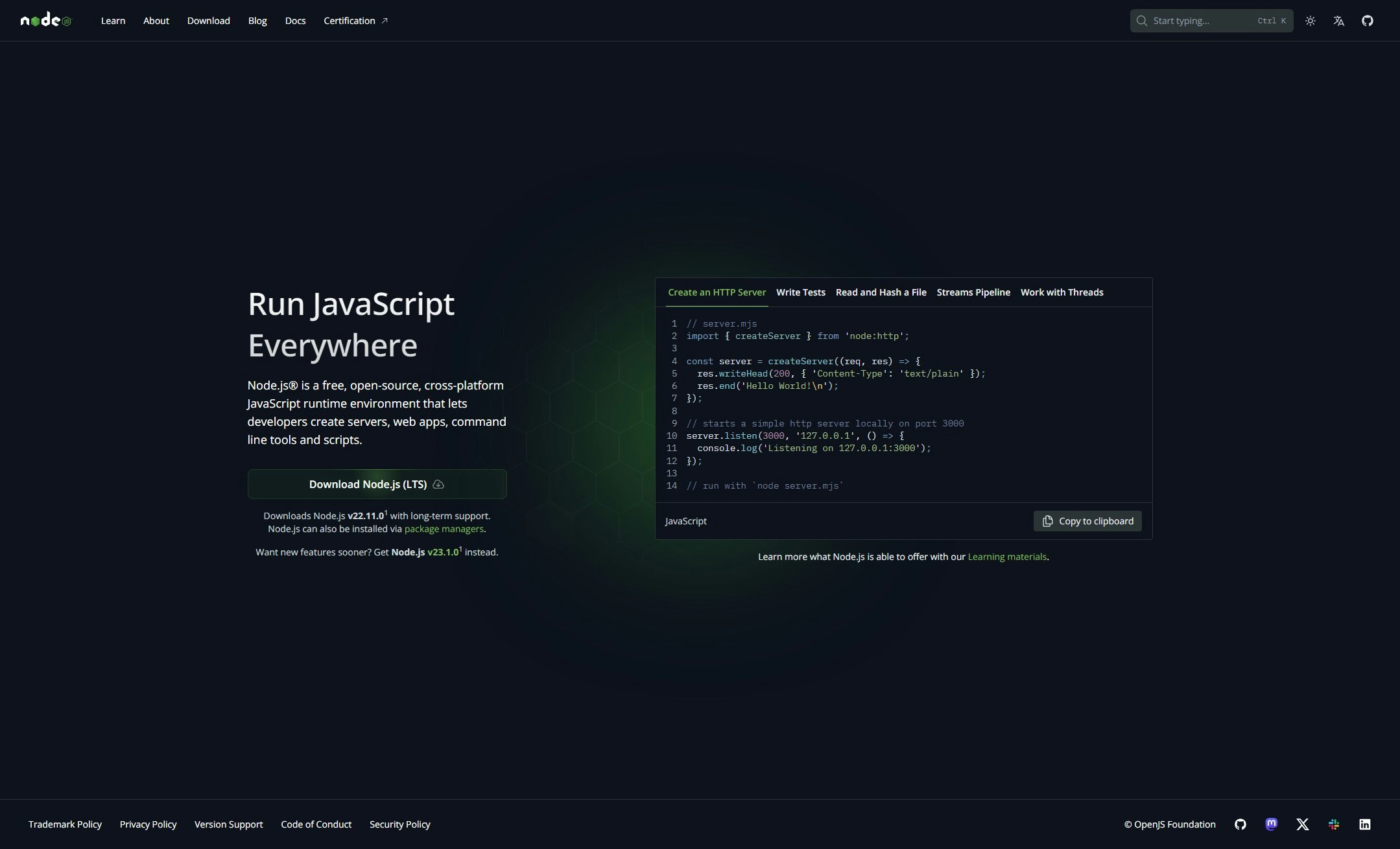This screenshot has width=1400, height=849.
Task: Open the Docs menu item
Action: point(295,20)
